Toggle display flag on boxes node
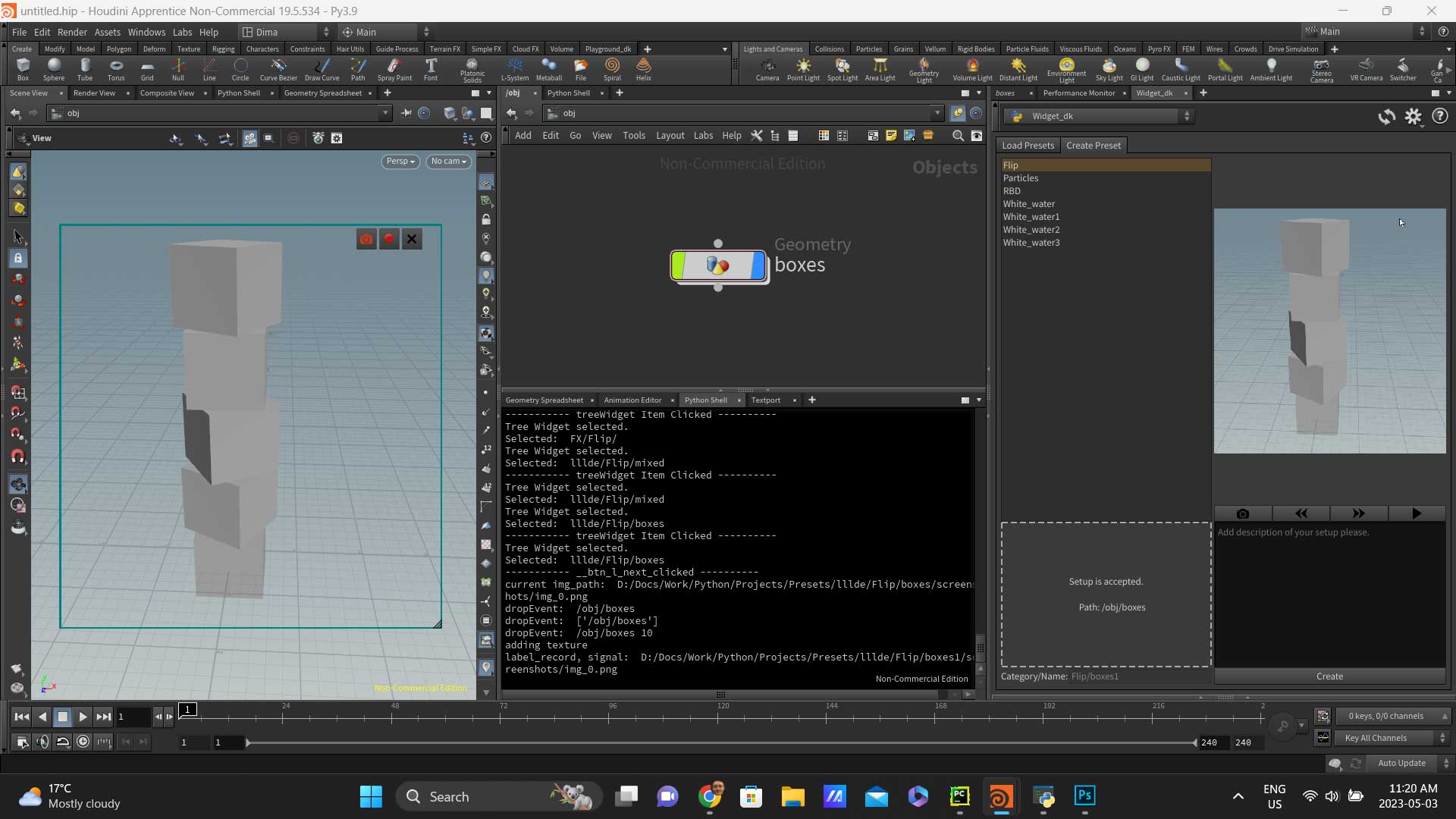This screenshot has height=819, width=1456. [758, 265]
